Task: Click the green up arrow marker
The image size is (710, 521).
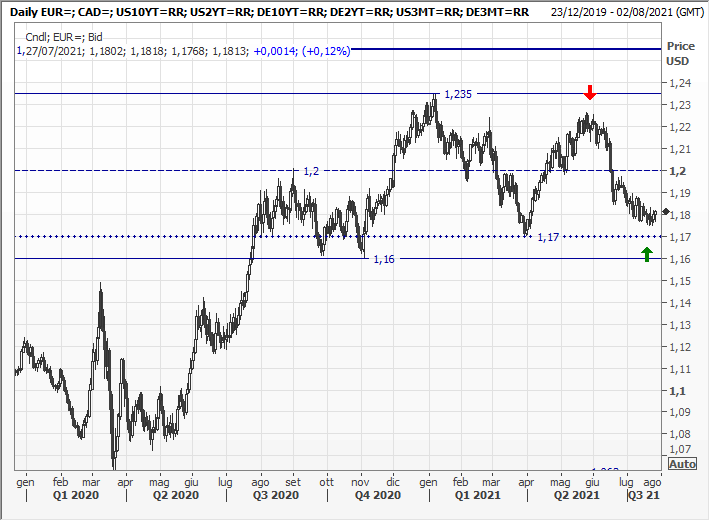Action: click(x=647, y=254)
